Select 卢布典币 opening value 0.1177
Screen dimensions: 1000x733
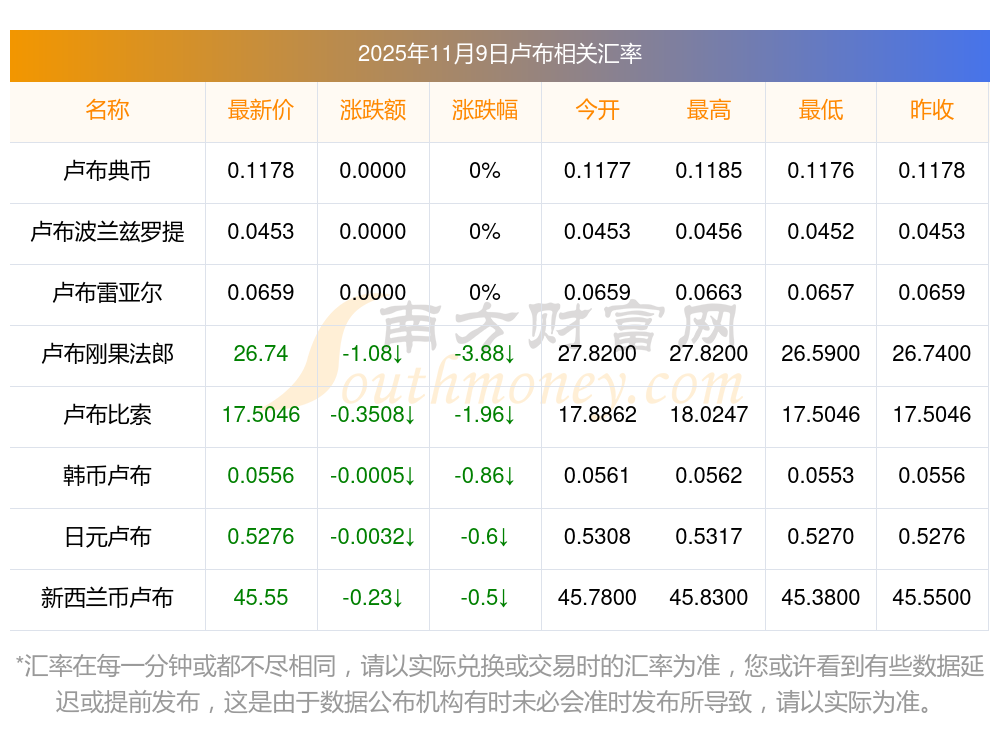597,171
